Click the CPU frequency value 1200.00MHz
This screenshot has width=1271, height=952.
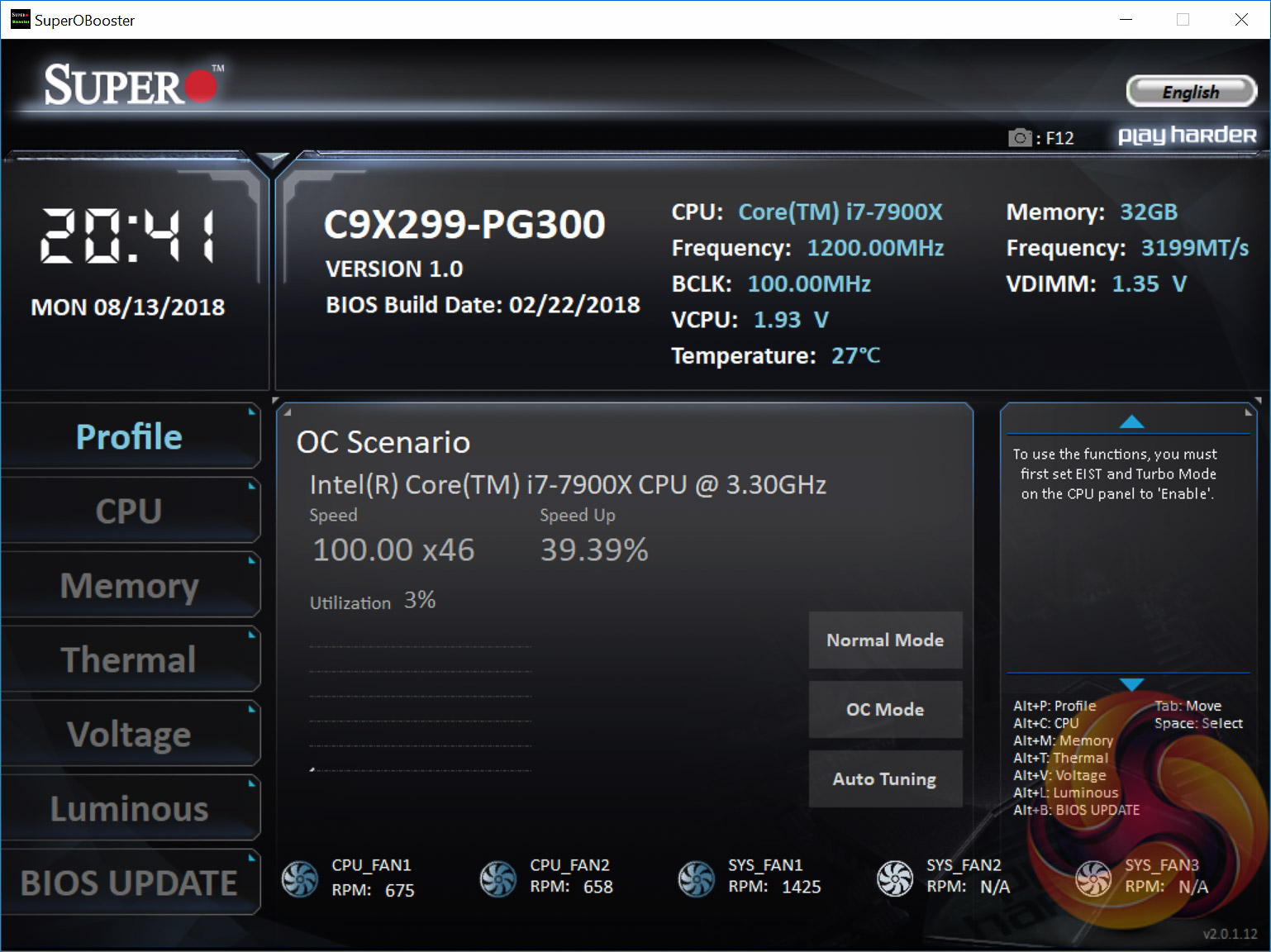(x=875, y=248)
